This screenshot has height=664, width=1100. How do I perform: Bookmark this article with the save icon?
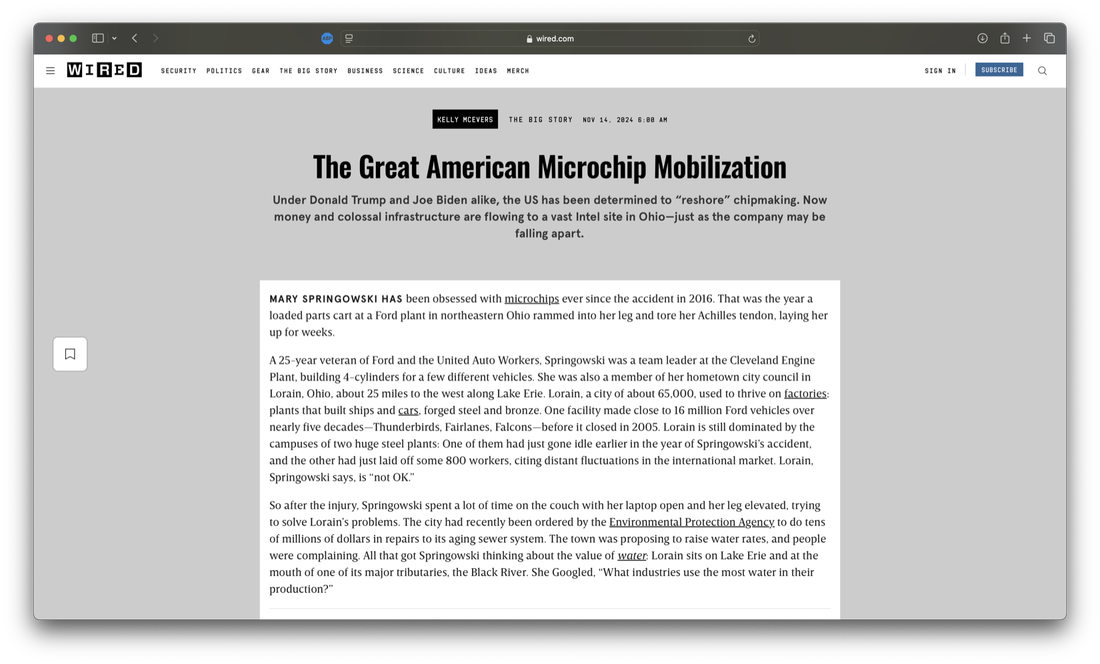click(70, 354)
